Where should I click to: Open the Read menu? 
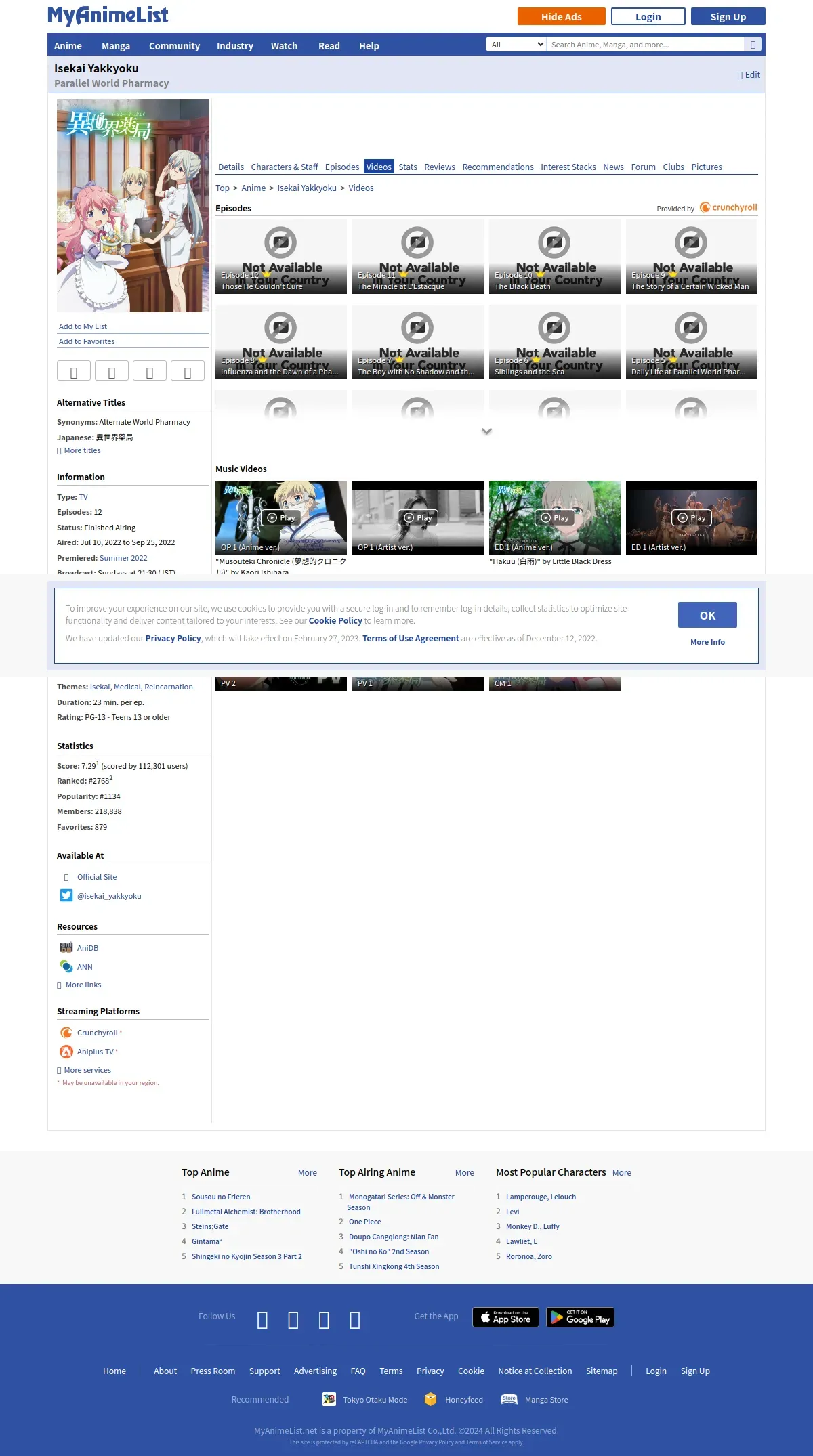[329, 46]
